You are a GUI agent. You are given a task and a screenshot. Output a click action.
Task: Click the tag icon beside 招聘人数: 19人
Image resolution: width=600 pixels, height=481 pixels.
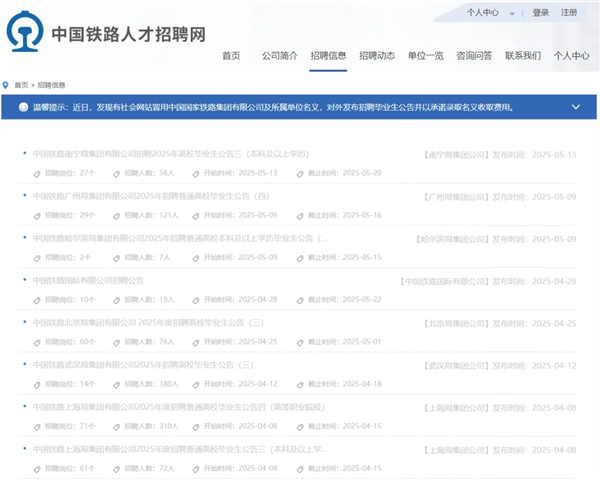(x=116, y=300)
